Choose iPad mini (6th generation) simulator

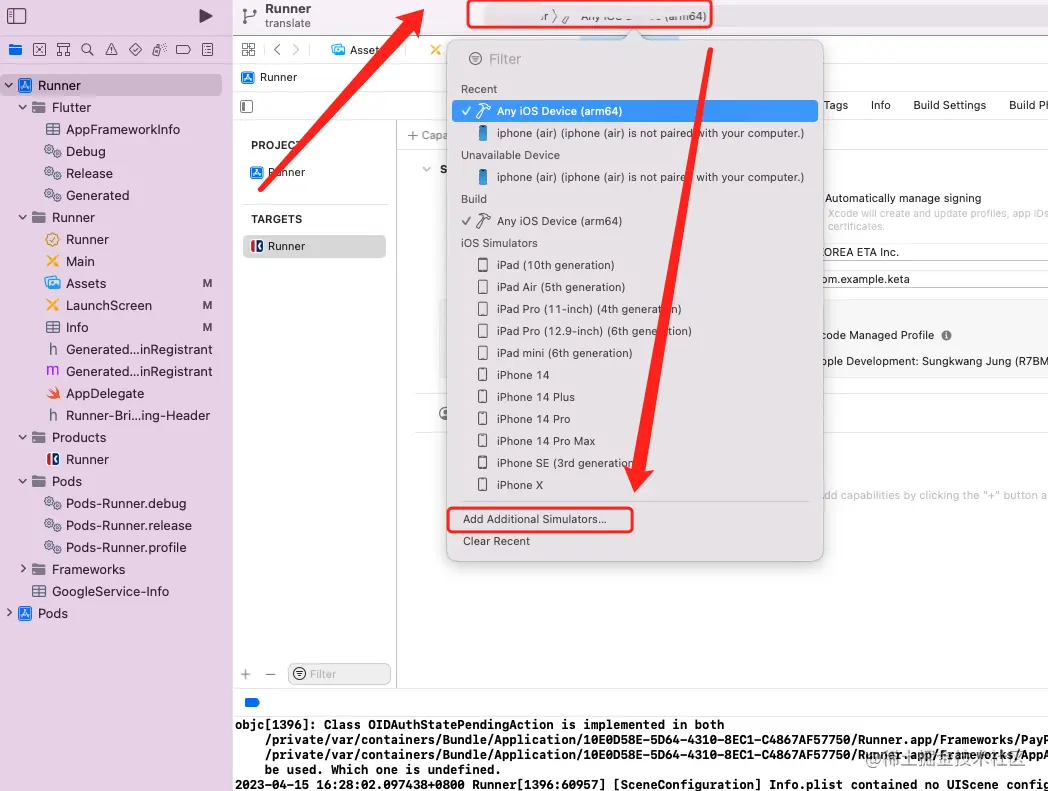tap(634, 353)
